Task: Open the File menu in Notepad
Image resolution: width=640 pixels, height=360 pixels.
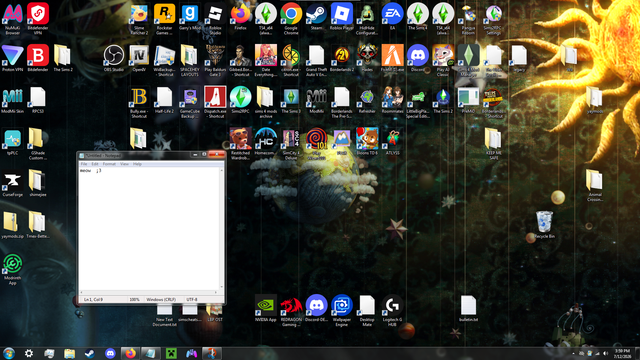Action: (84, 164)
